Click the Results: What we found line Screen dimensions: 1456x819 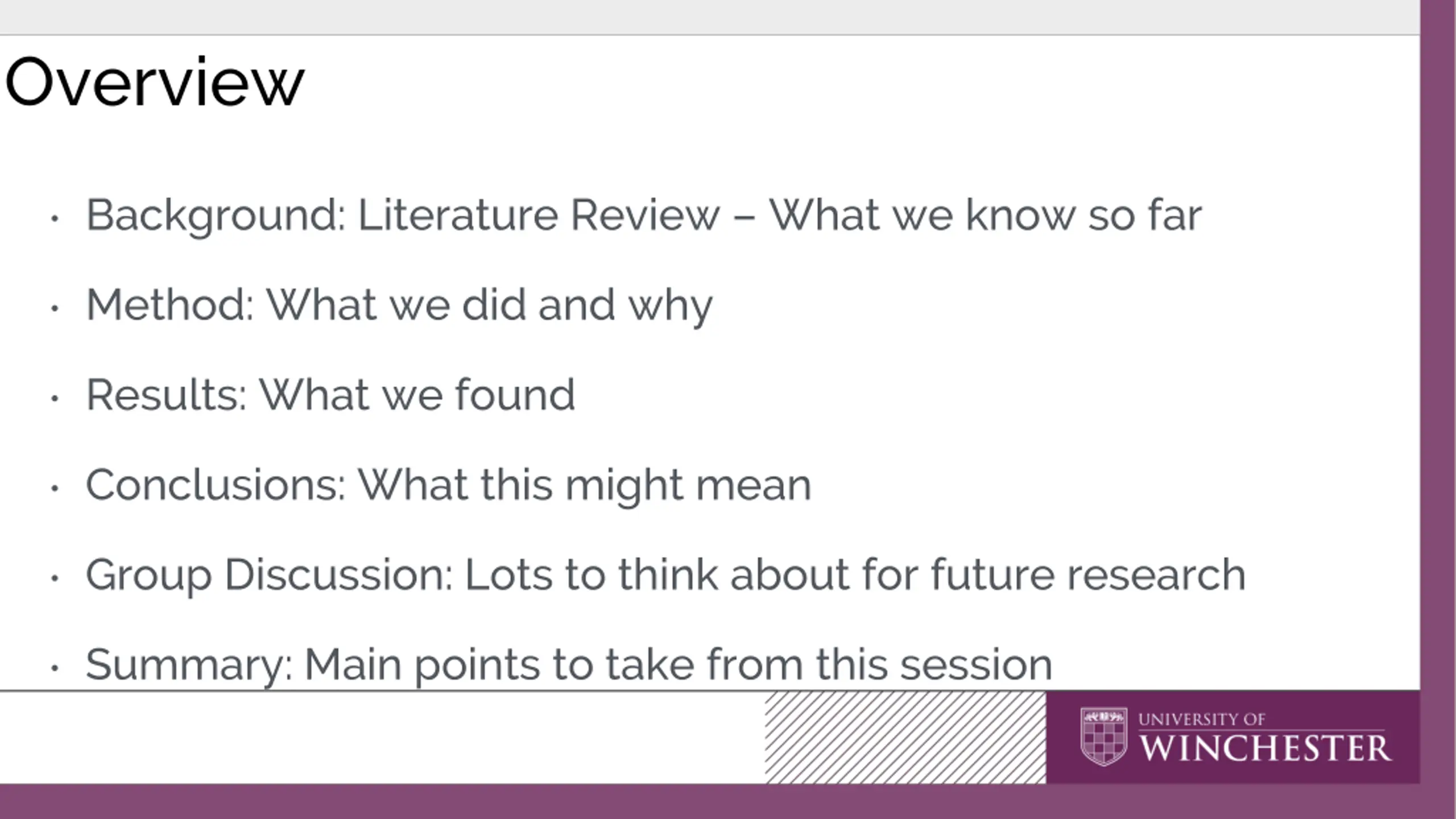[330, 395]
